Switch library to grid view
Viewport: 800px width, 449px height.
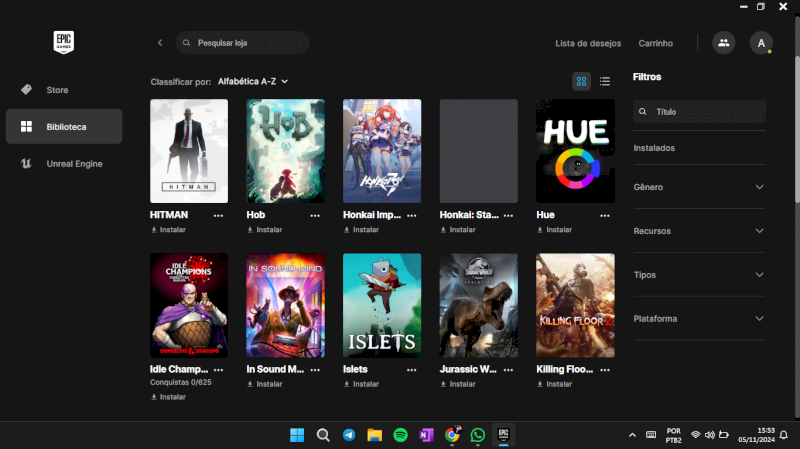[x=581, y=81]
